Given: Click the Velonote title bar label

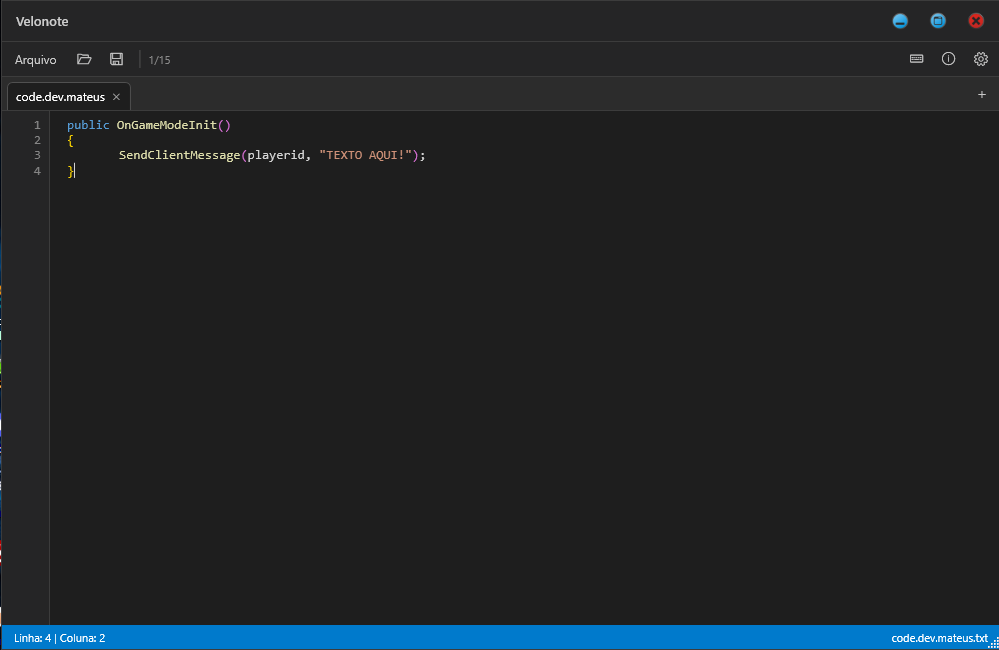Looking at the screenshot, I should (42, 20).
